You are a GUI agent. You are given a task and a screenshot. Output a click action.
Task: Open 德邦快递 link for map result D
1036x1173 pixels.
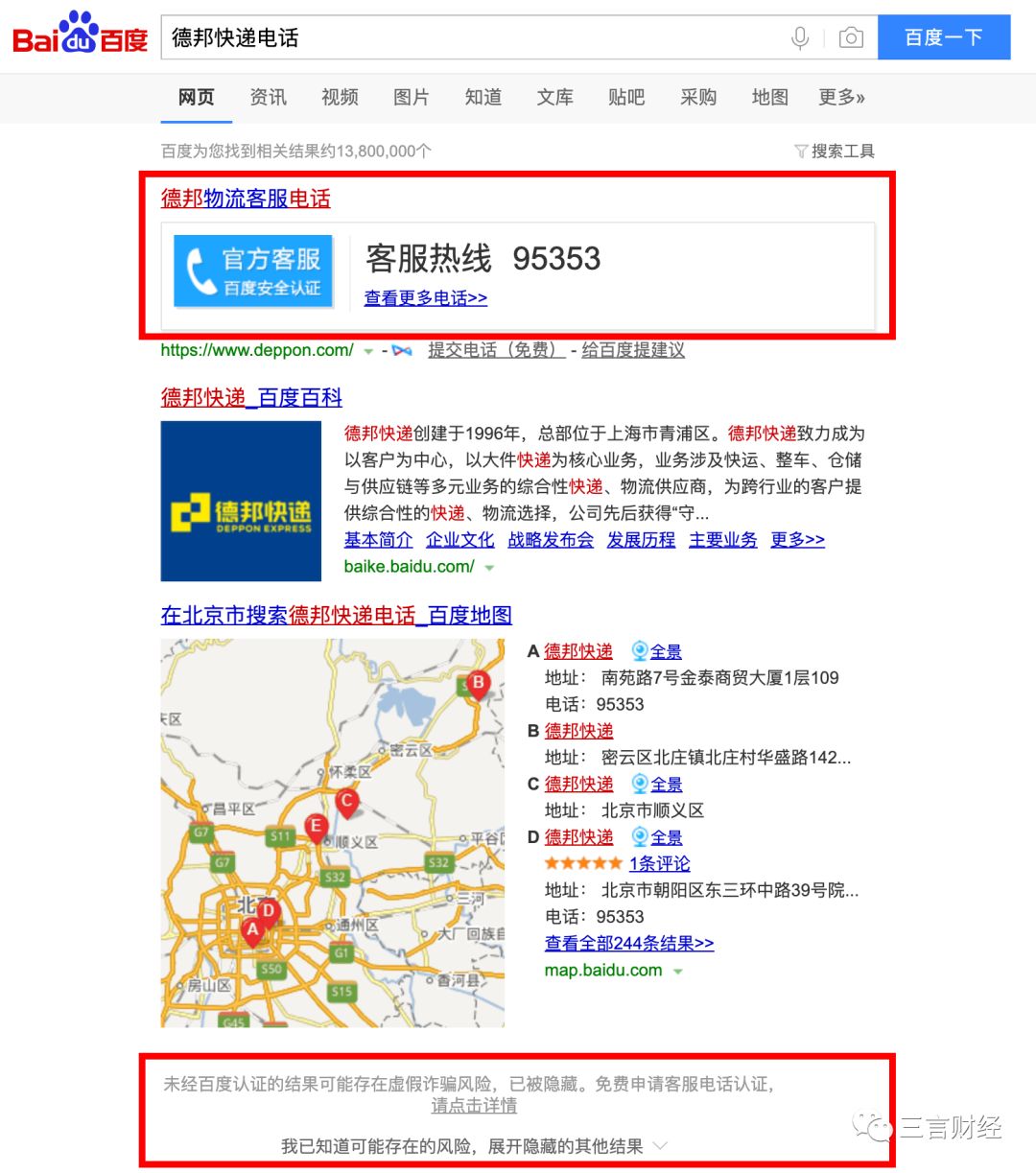(578, 837)
